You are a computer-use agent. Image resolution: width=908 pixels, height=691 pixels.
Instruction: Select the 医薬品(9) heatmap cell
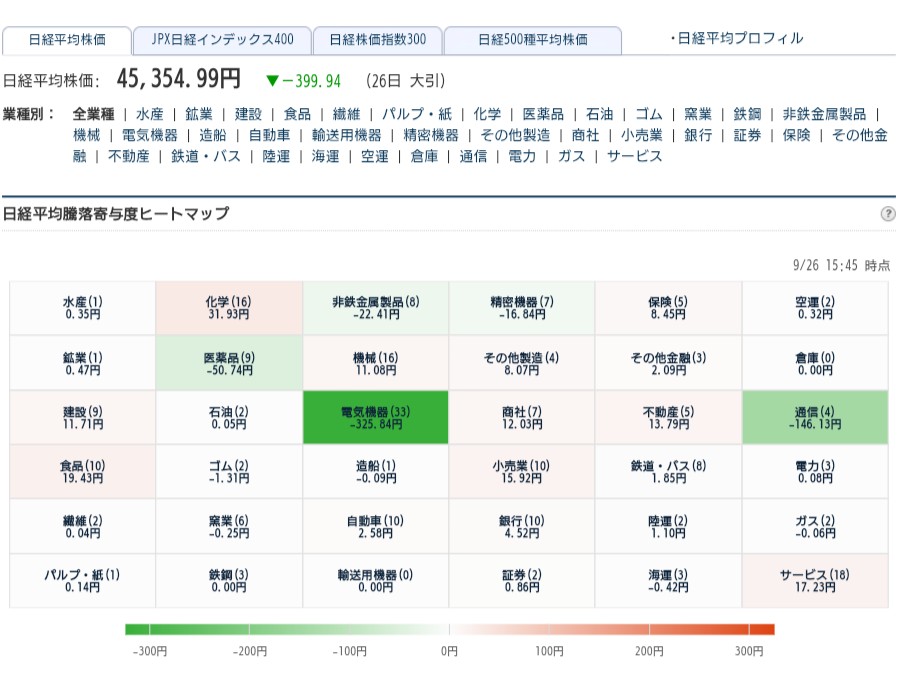coord(229,363)
